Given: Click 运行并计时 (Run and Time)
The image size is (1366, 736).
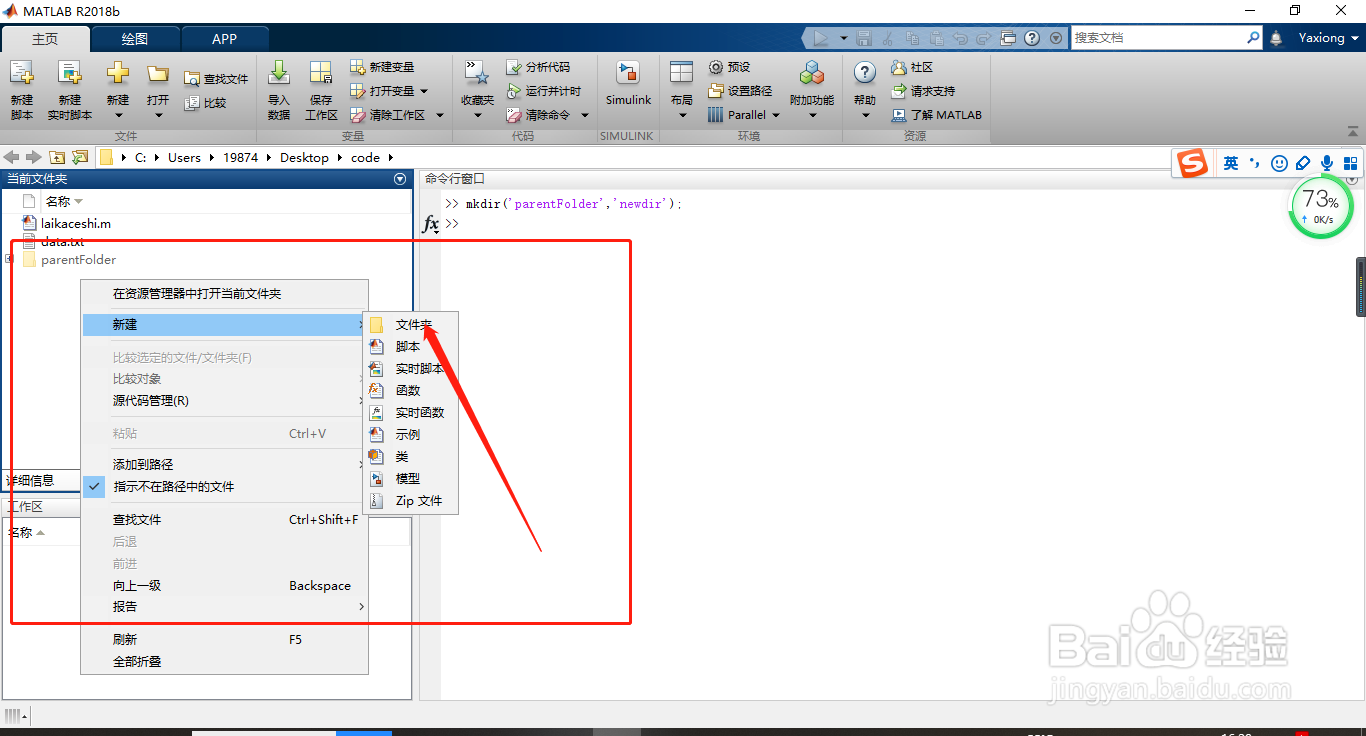Looking at the screenshot, I should click(543, 91).
